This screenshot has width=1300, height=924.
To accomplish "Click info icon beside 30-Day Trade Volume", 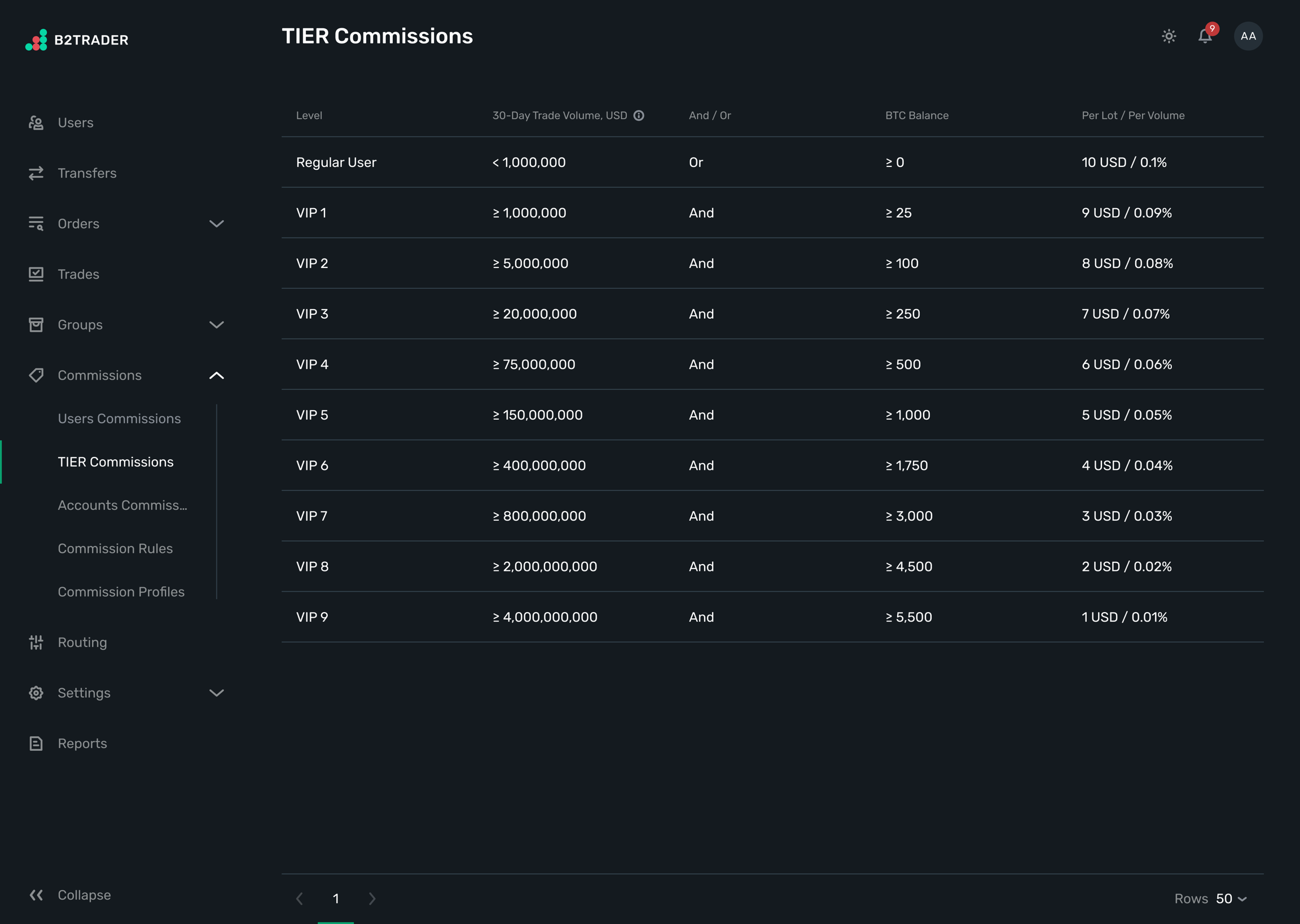I will [x=639, y=116].
